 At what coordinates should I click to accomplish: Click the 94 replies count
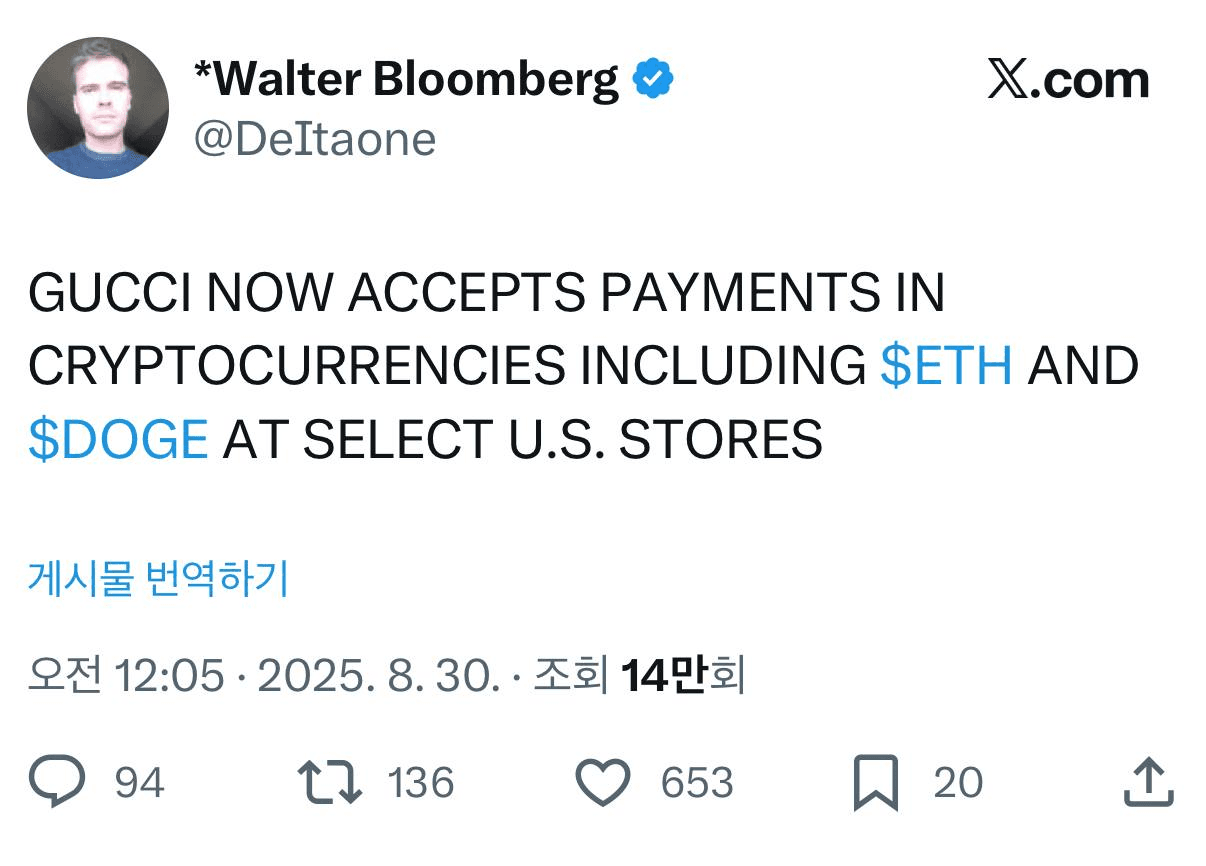(x=139, y=783)
